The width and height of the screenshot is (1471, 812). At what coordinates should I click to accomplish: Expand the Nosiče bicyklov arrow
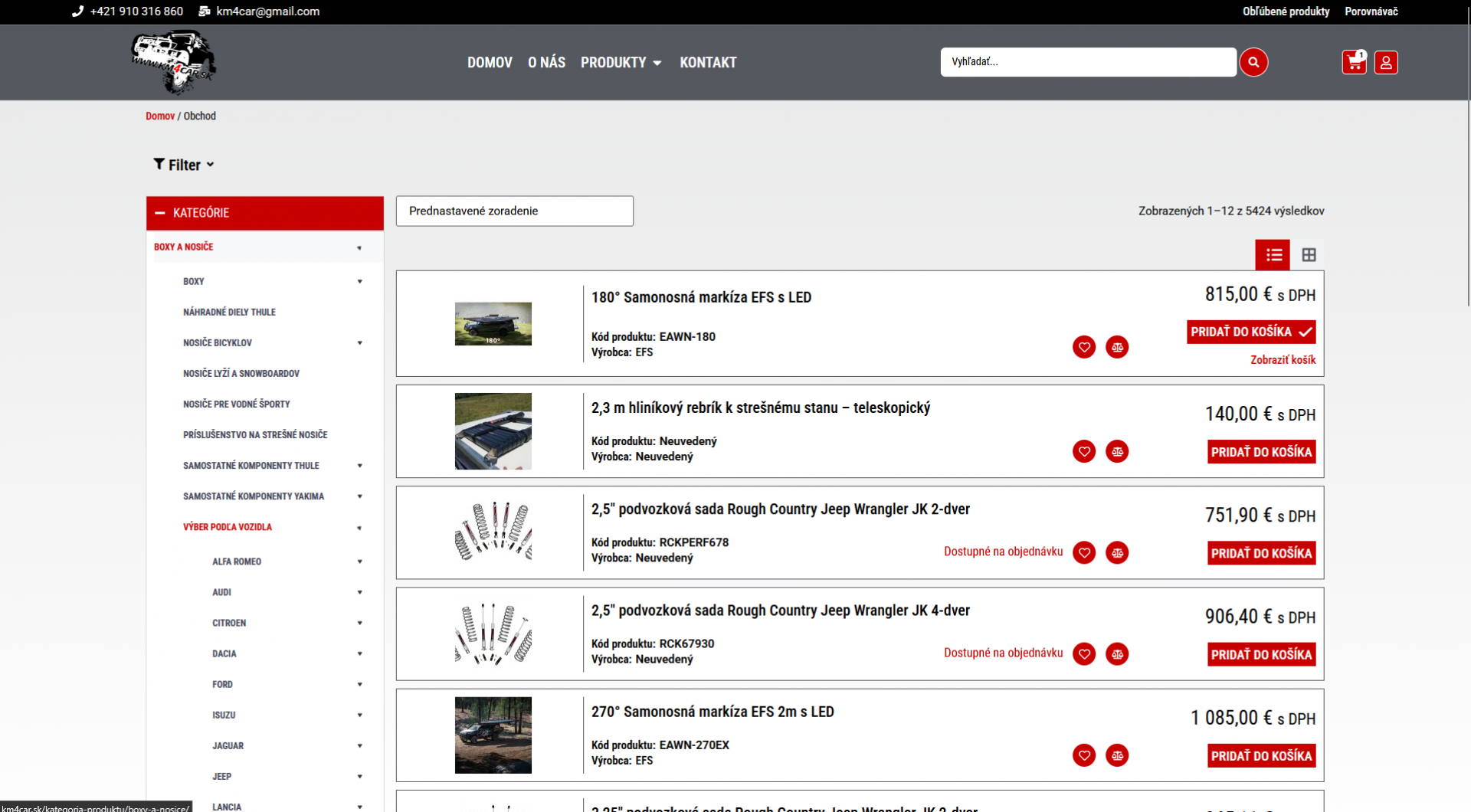359,342
